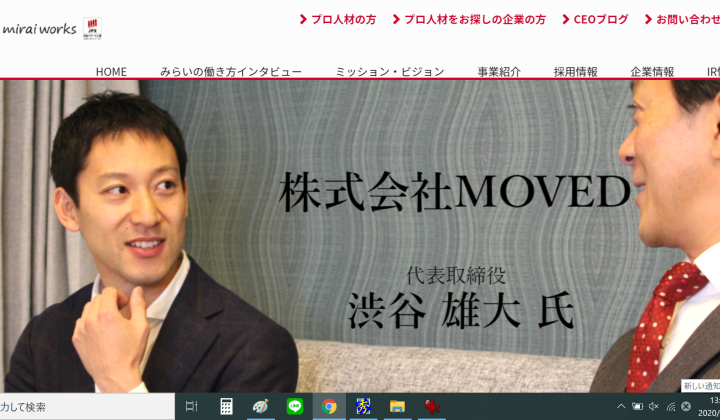Open みらいの働き方インタビュー menu
This screenshot has width=720, height=420.
point(231,72)
